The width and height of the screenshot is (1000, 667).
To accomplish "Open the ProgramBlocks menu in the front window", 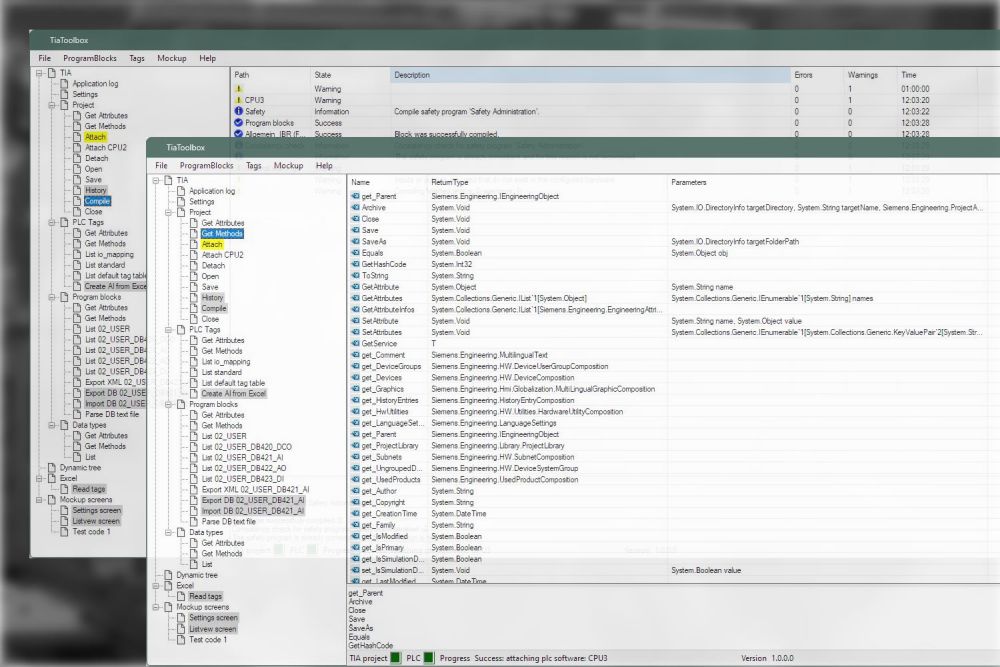I will point(207,166).
